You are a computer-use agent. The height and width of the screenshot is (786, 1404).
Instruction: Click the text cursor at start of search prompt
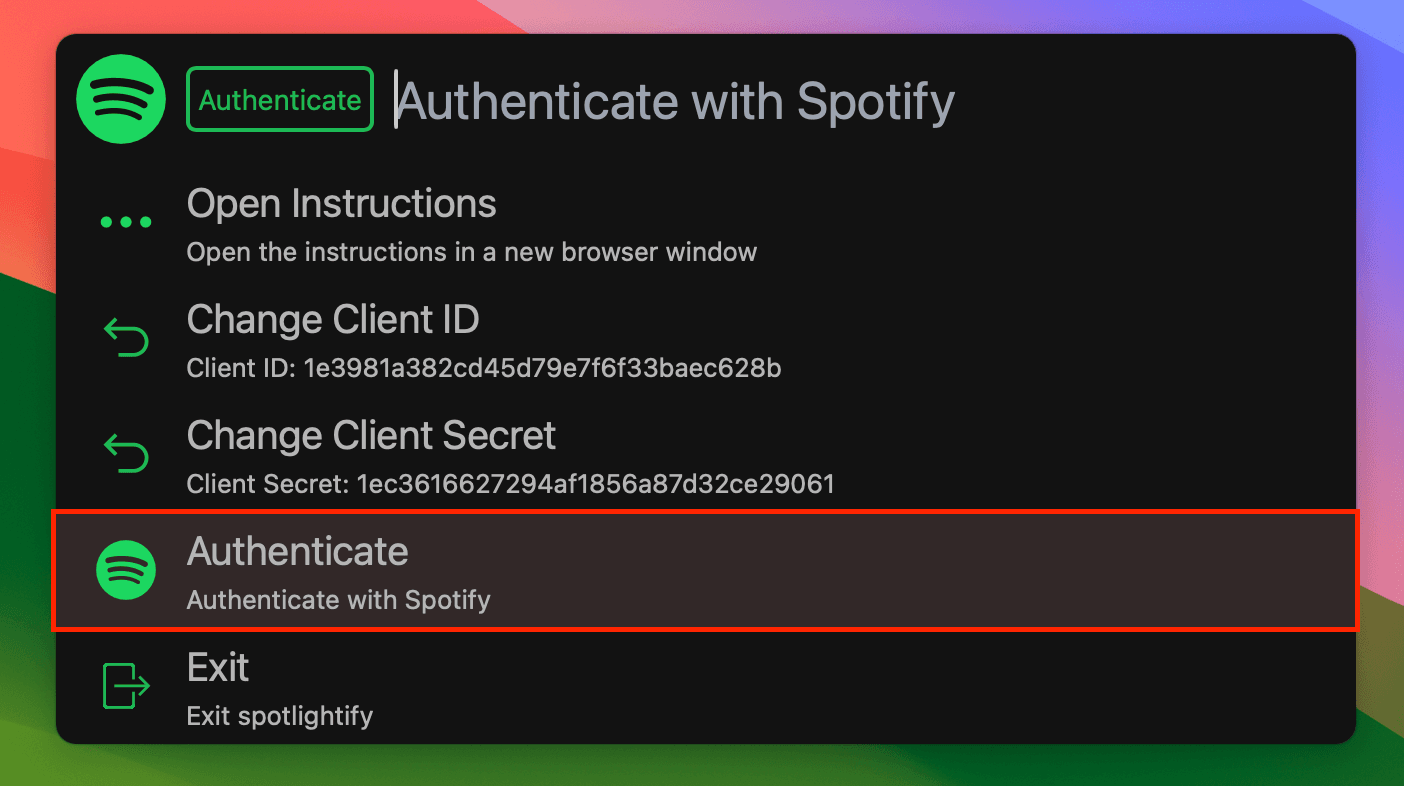pos(396,99)
